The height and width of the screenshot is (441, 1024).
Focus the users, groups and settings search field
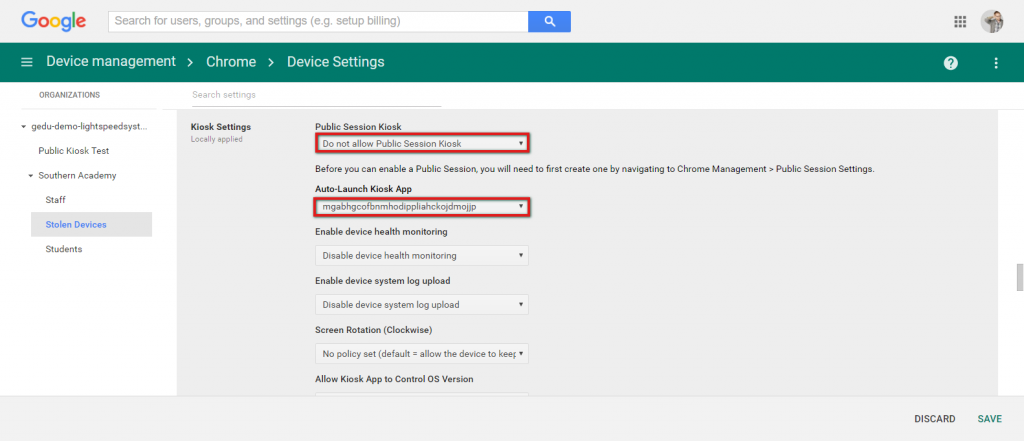pos(318,21)
